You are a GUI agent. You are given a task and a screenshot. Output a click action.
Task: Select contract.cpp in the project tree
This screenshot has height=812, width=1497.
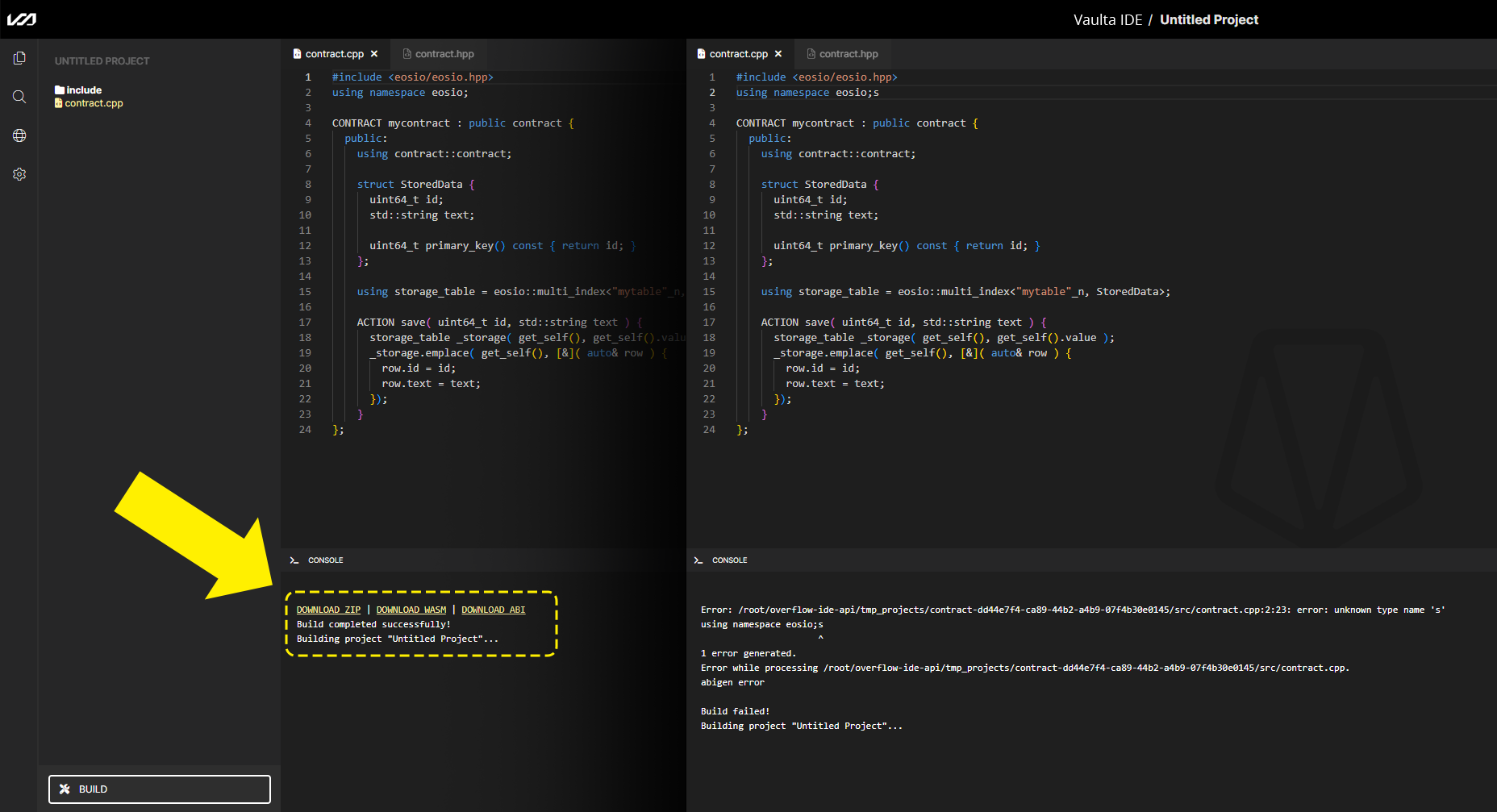[95, 103]
